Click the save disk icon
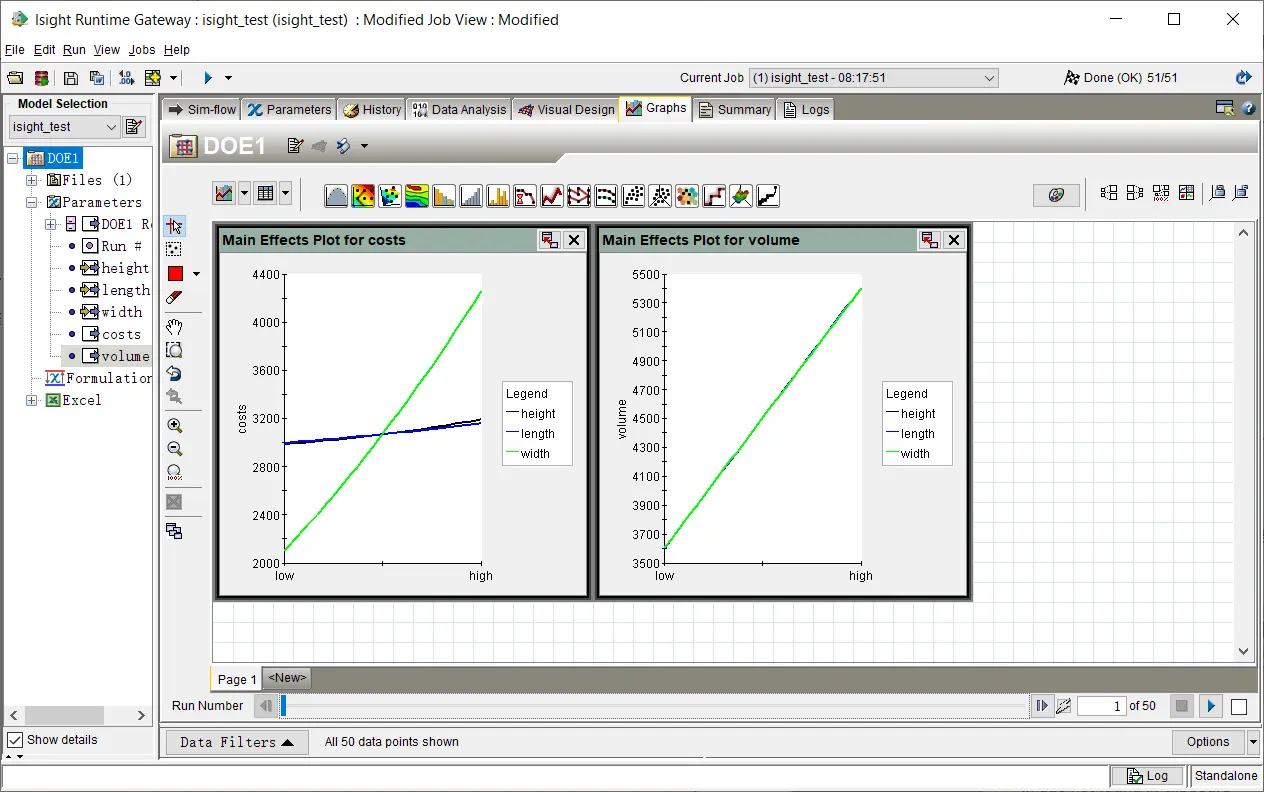This screenshot has width=1264, height=792. (71, 78)
